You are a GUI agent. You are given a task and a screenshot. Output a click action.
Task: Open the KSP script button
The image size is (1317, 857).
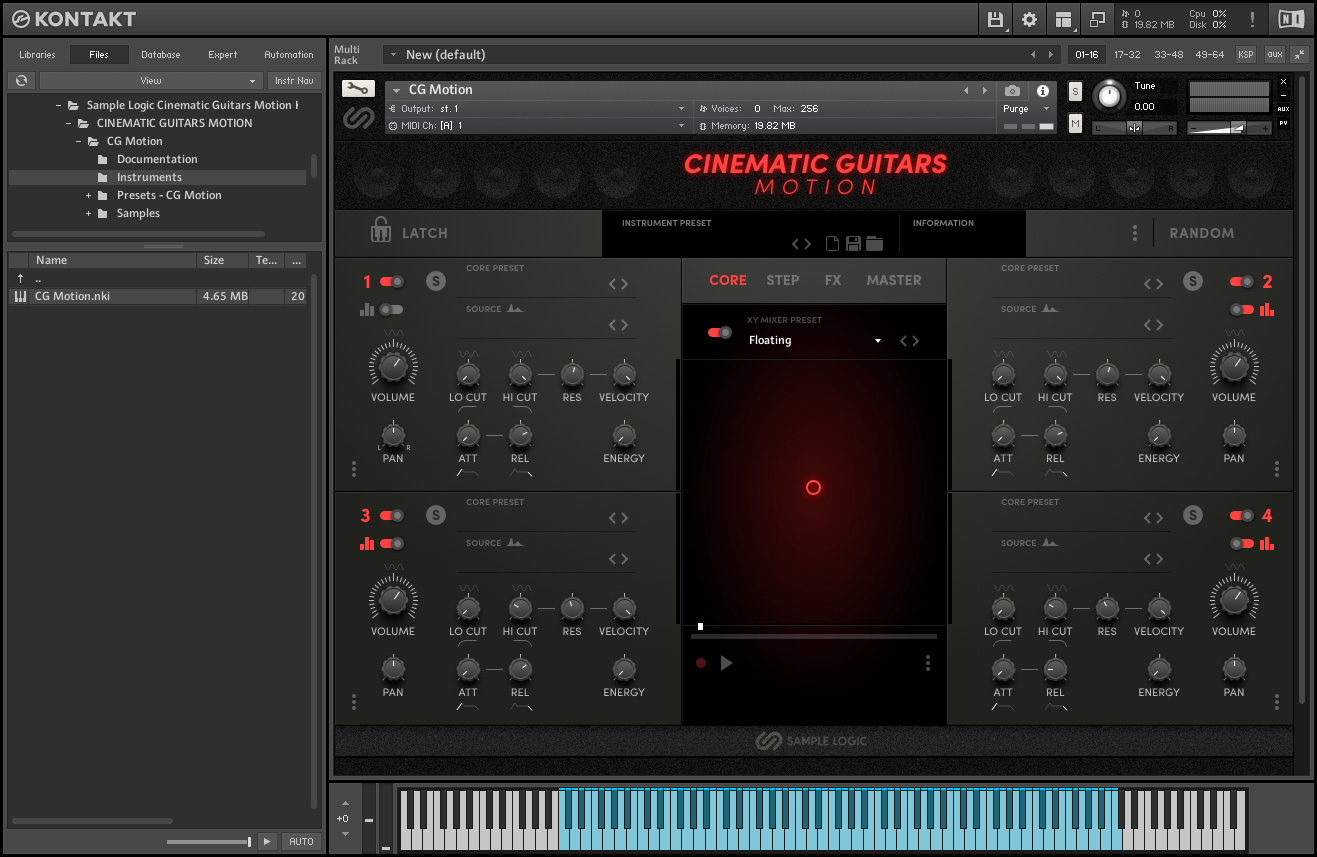click(1245, 55)
